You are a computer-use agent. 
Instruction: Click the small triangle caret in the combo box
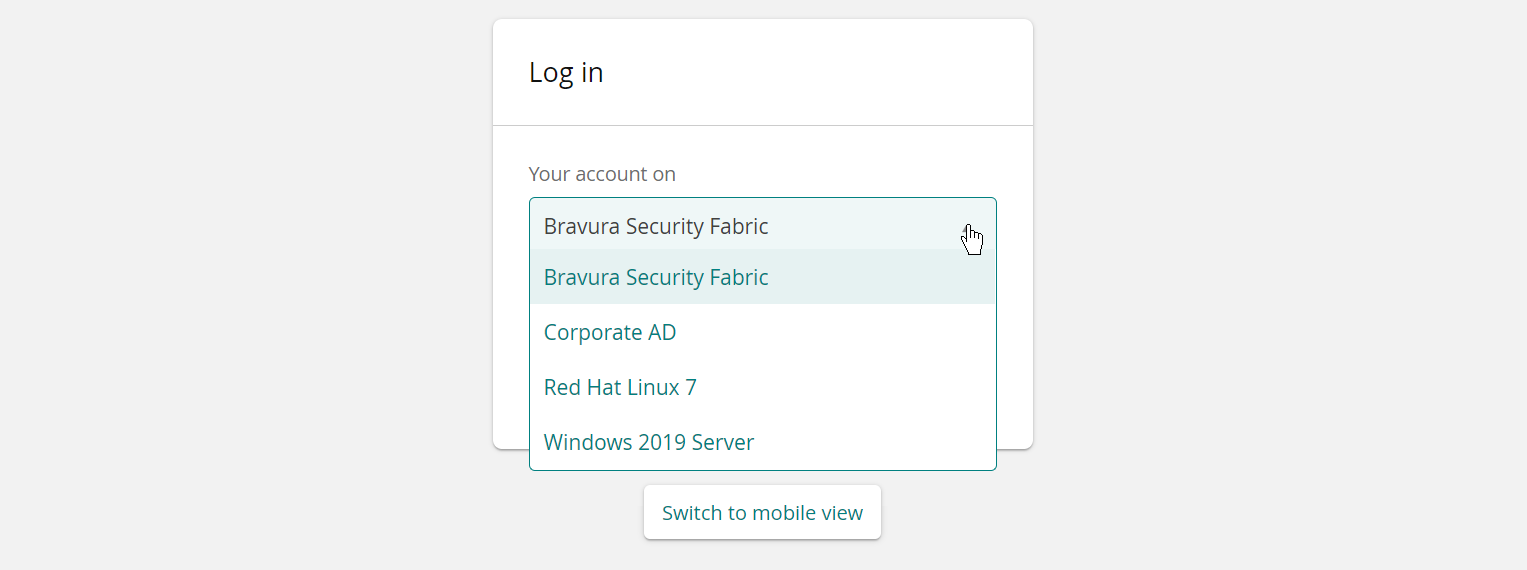[x=966, y=228]
